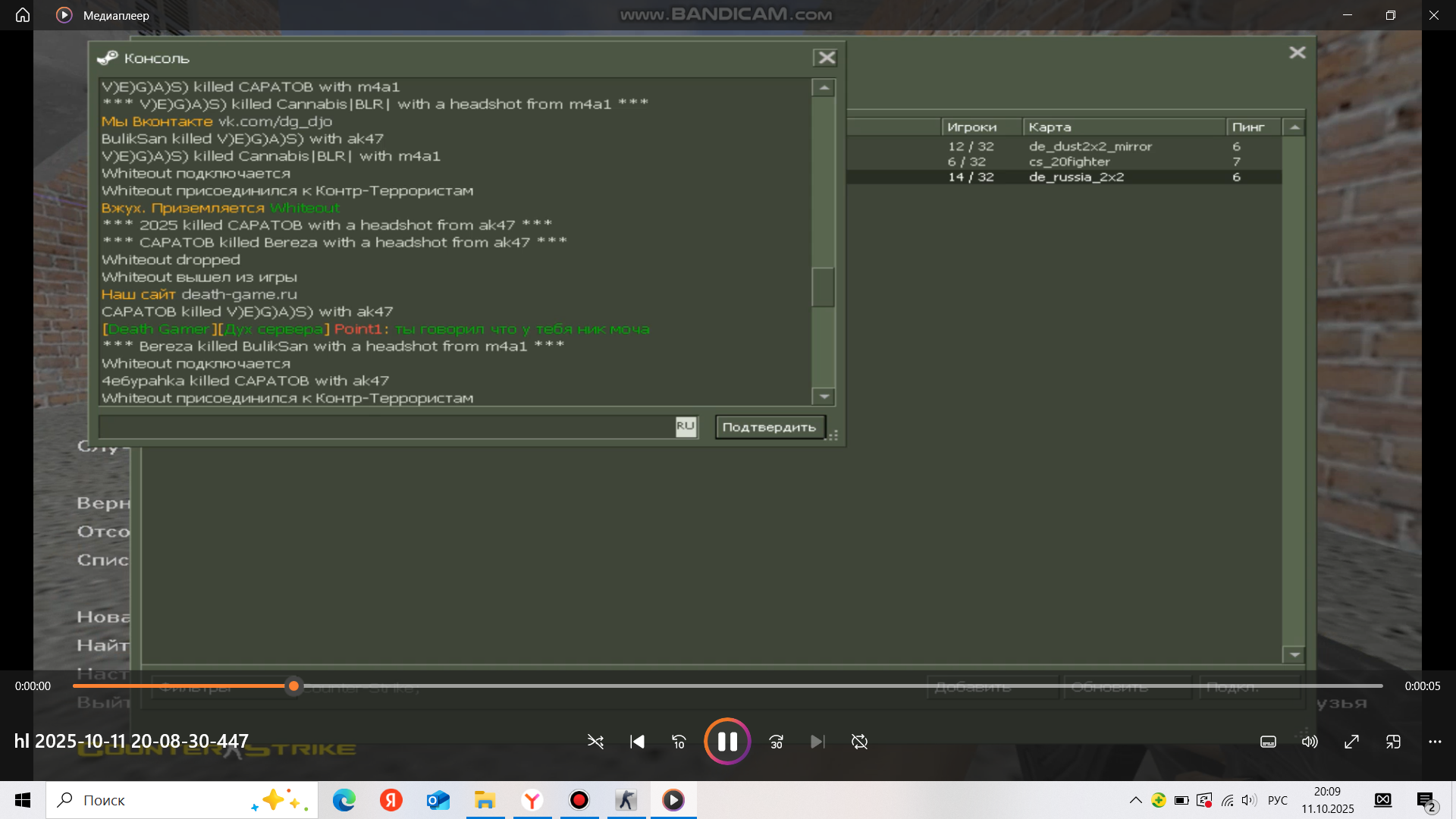
Task: Open volume control in player
Action: point(1310,742)
